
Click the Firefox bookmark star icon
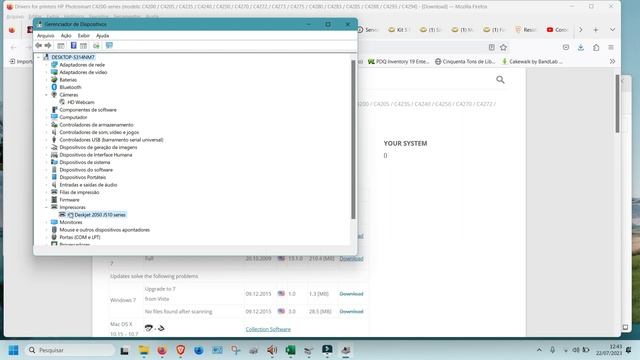point(503,47)
